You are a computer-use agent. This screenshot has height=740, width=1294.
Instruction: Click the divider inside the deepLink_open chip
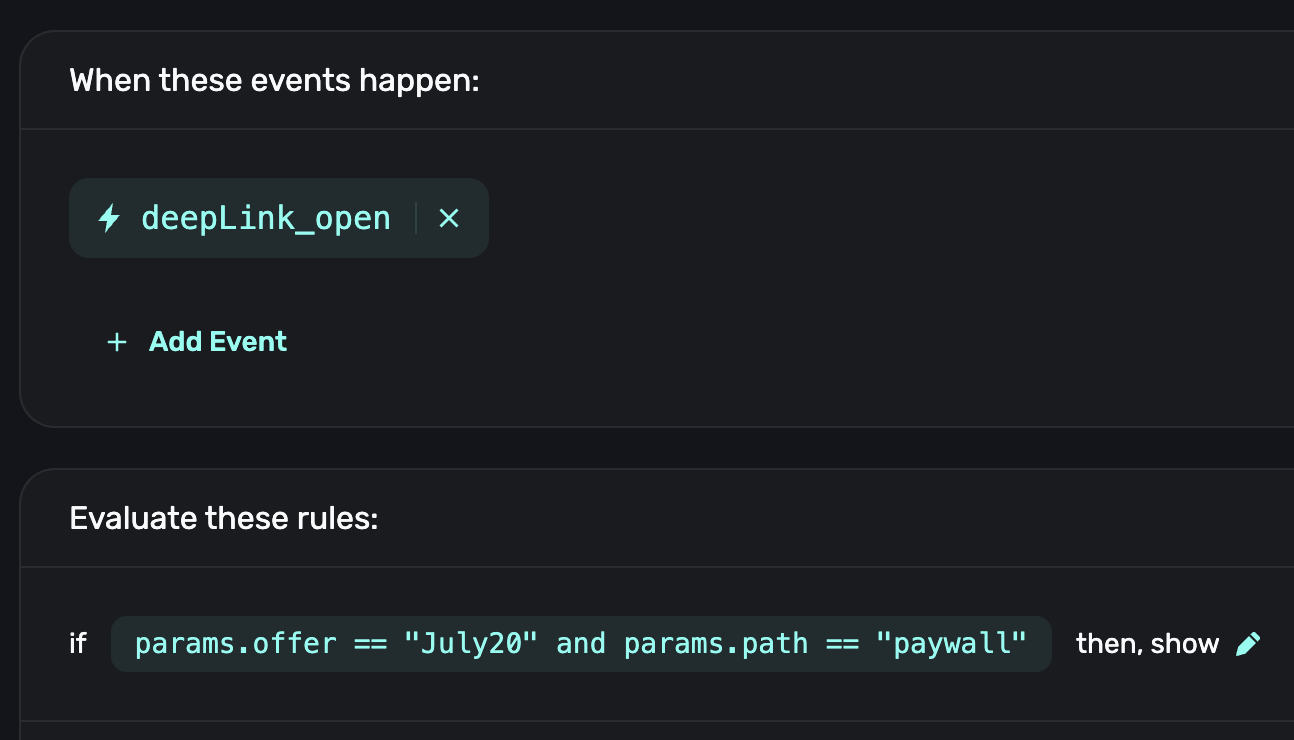pos(416,218)
